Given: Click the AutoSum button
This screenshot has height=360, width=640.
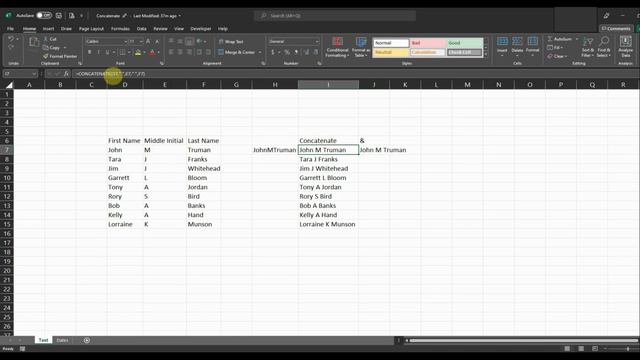Looking at the screenshot, I should (560, 39).
